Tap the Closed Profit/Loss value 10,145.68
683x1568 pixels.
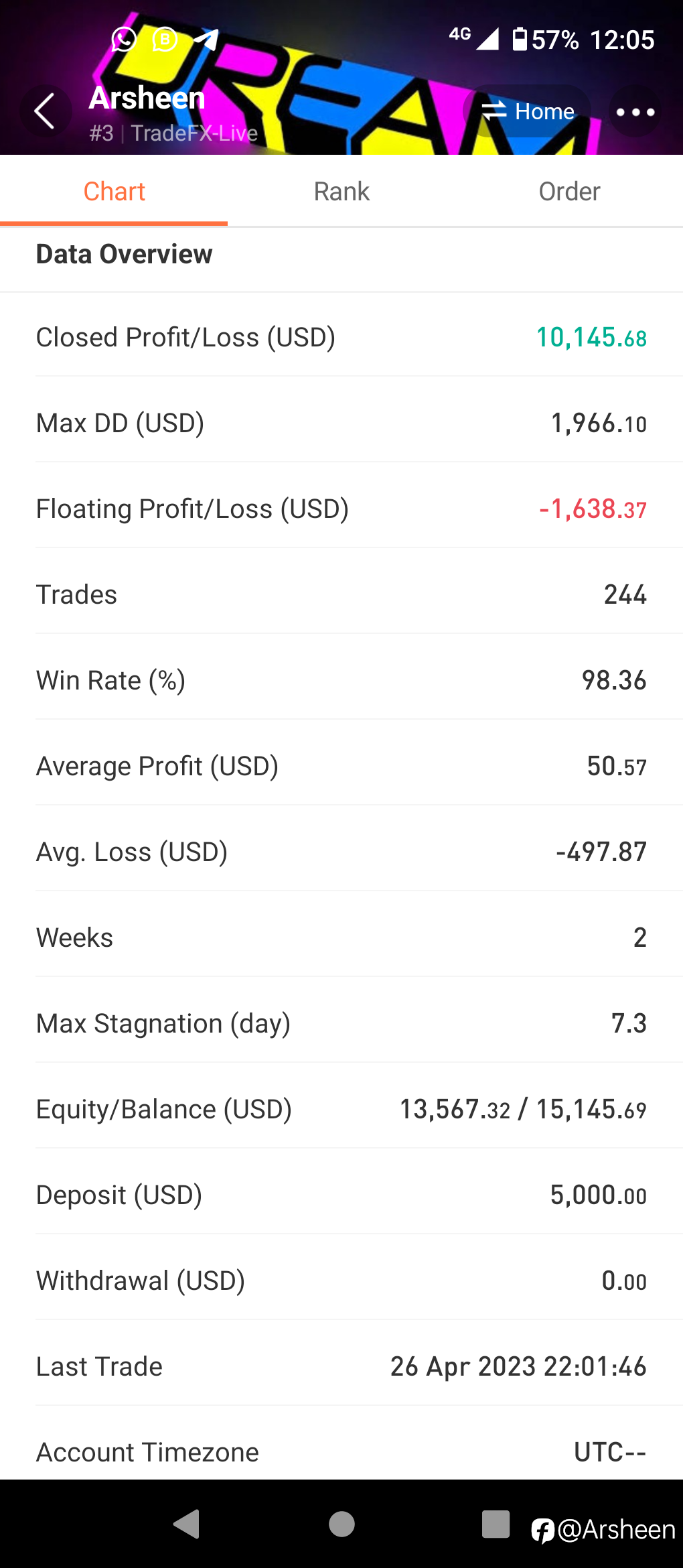click(591, 338)
